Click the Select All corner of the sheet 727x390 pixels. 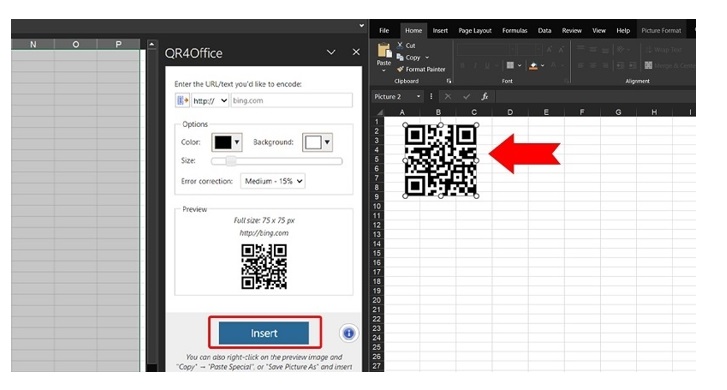click(379, 112)
